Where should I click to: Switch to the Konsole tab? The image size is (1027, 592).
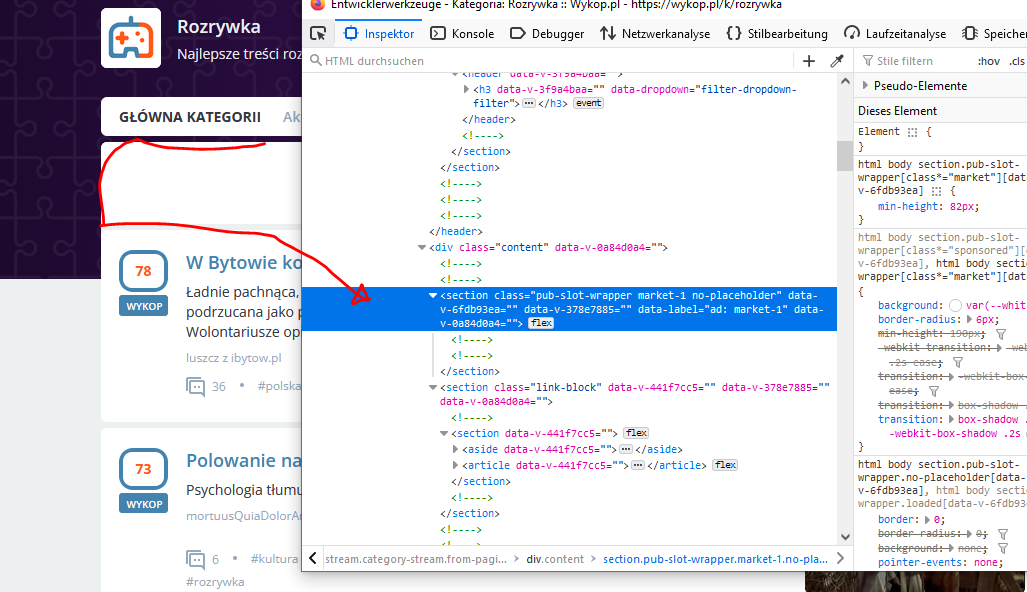[x=463, y=33]
